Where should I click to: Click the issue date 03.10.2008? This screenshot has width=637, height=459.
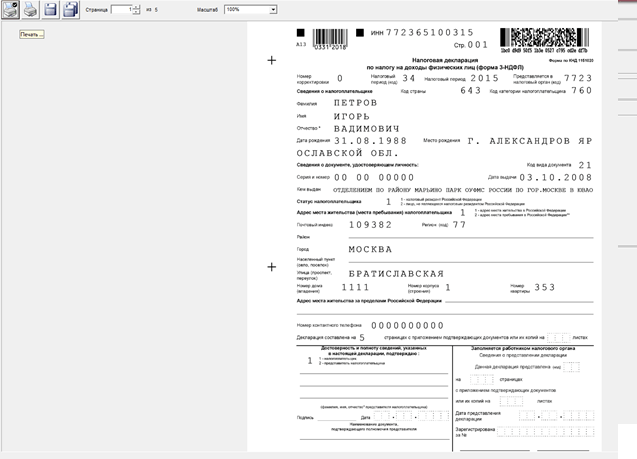tap(556, 178)
